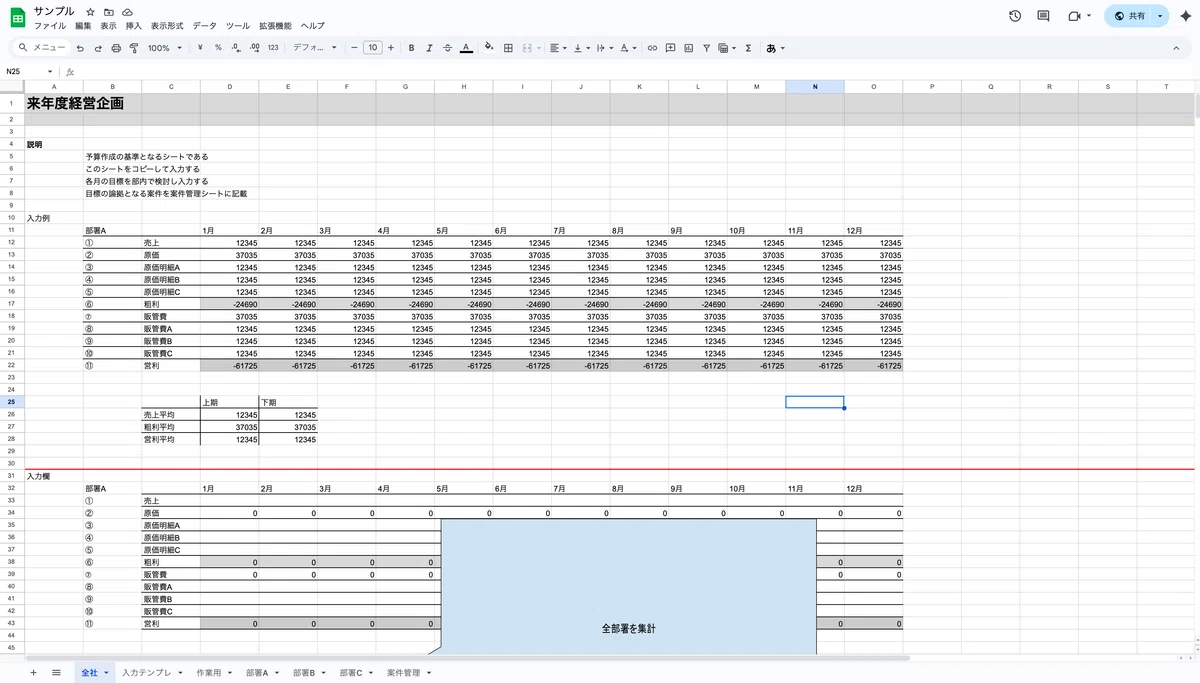1200x683 pixels.
Task: Click the insert link icon
Action: point(652,47)
